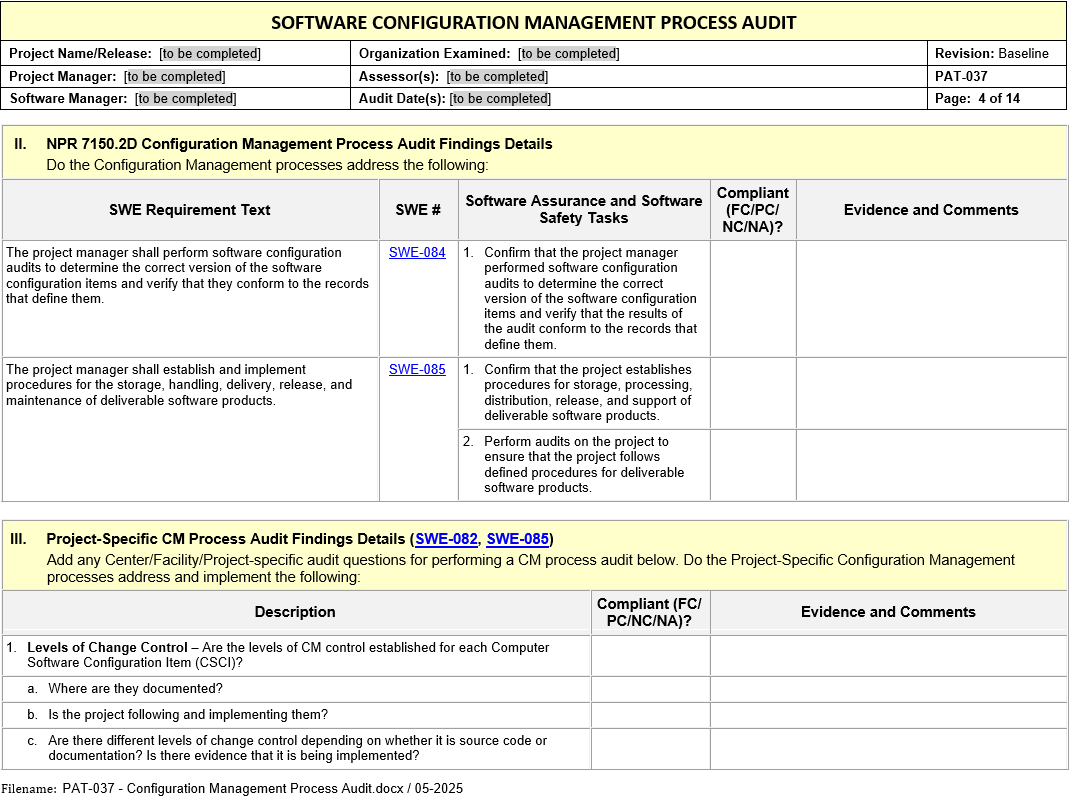Click the 'Revision: Baseline' header cell
This screenshot has height=799, width=1072.
pos(996,54)
